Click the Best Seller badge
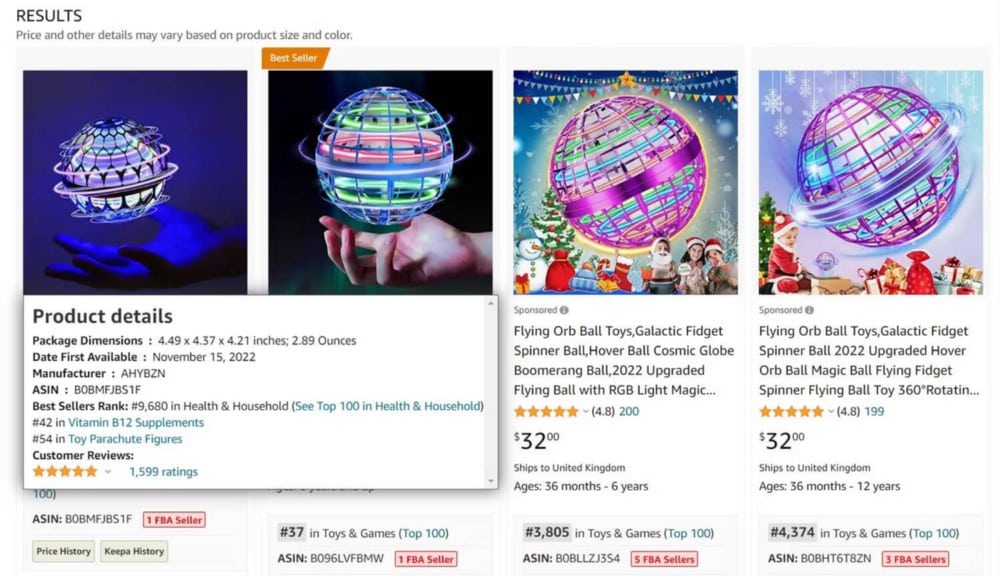Viewport: 1000px width, 576px height. 294,58
